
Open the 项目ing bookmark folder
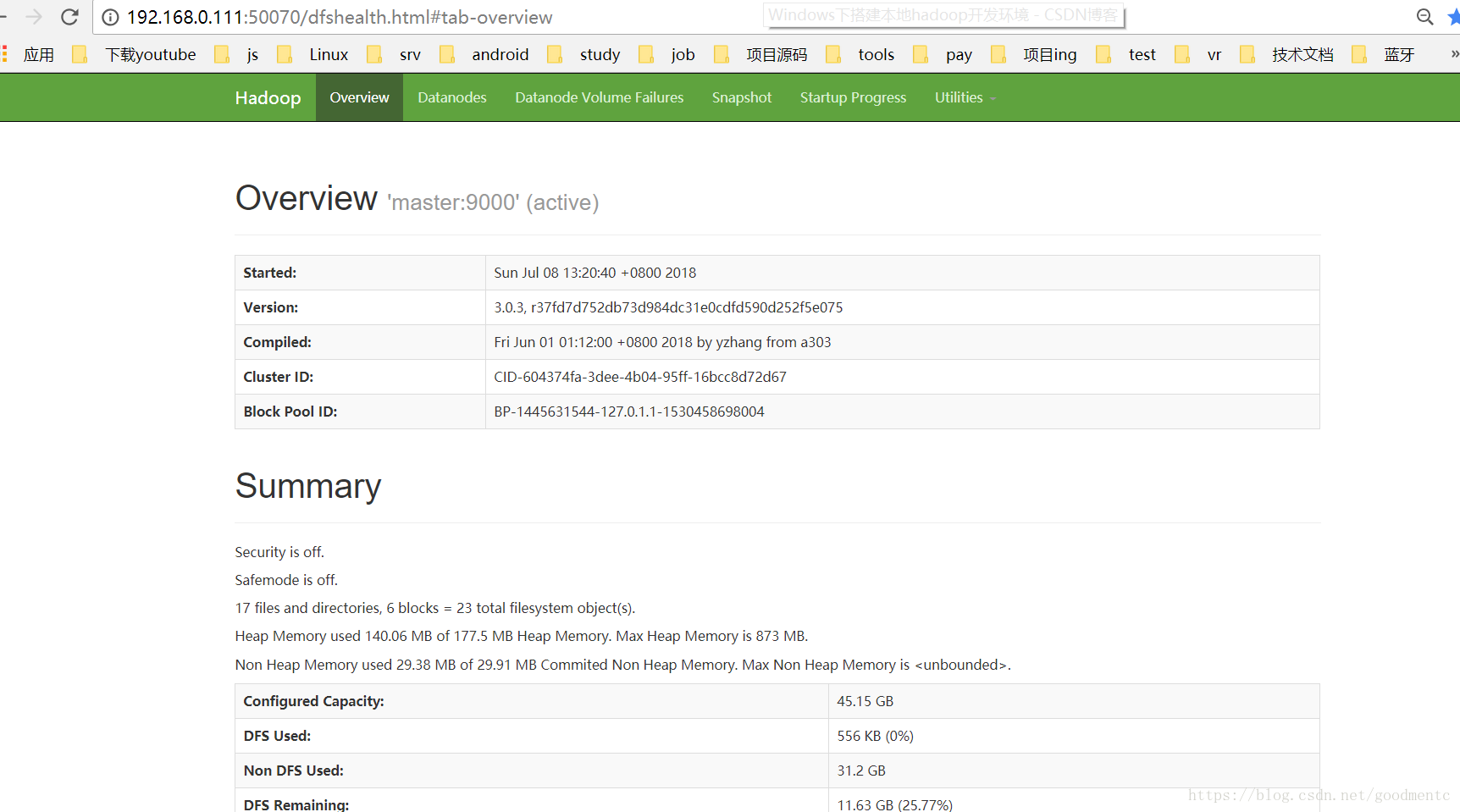[x=1034, y=55]
